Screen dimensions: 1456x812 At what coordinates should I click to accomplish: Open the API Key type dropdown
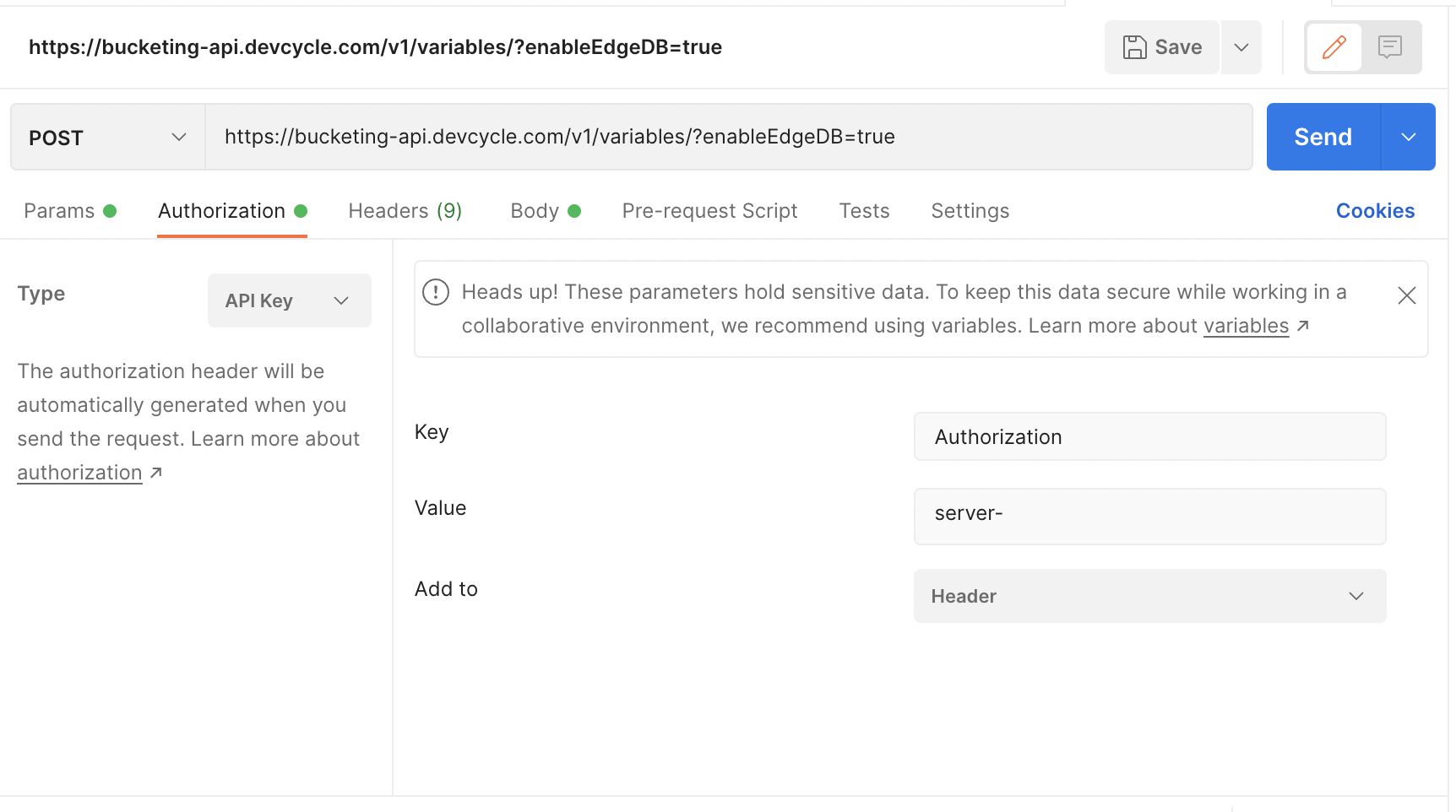289,300
